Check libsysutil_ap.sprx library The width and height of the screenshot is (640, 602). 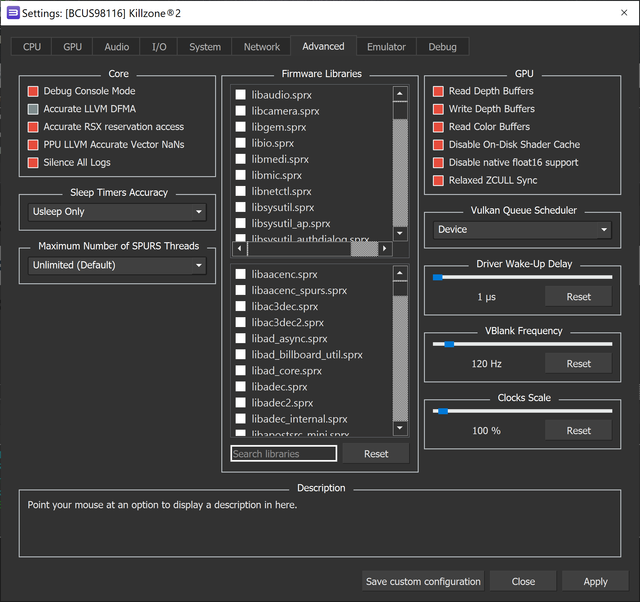[241, 223]
